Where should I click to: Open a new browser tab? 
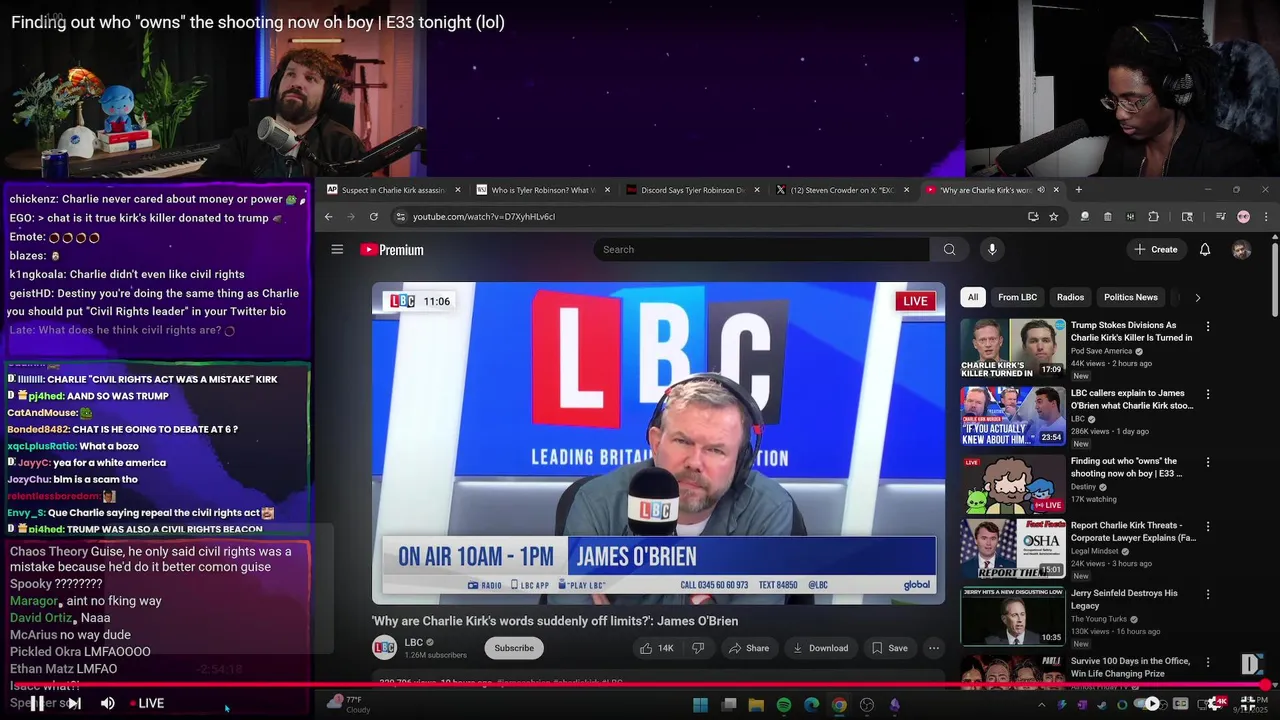(x=1078, y=189)
